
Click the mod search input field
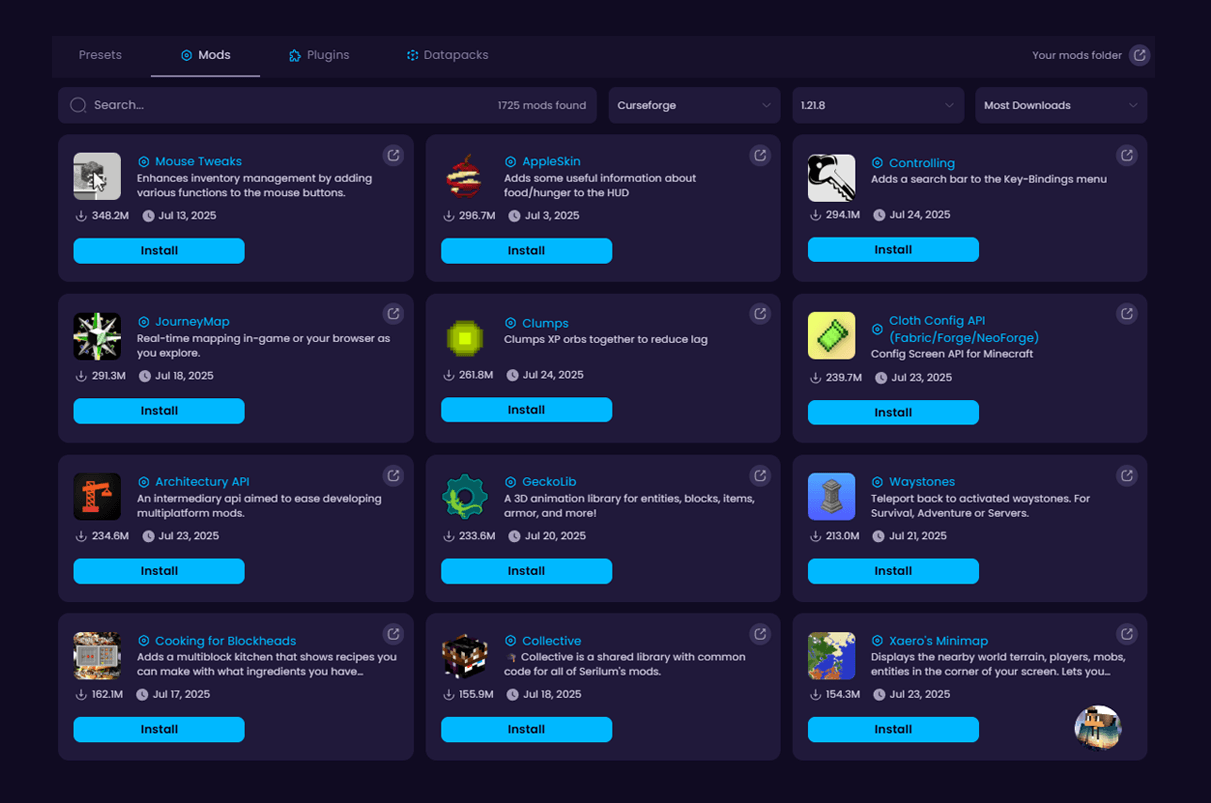[327, 105]
